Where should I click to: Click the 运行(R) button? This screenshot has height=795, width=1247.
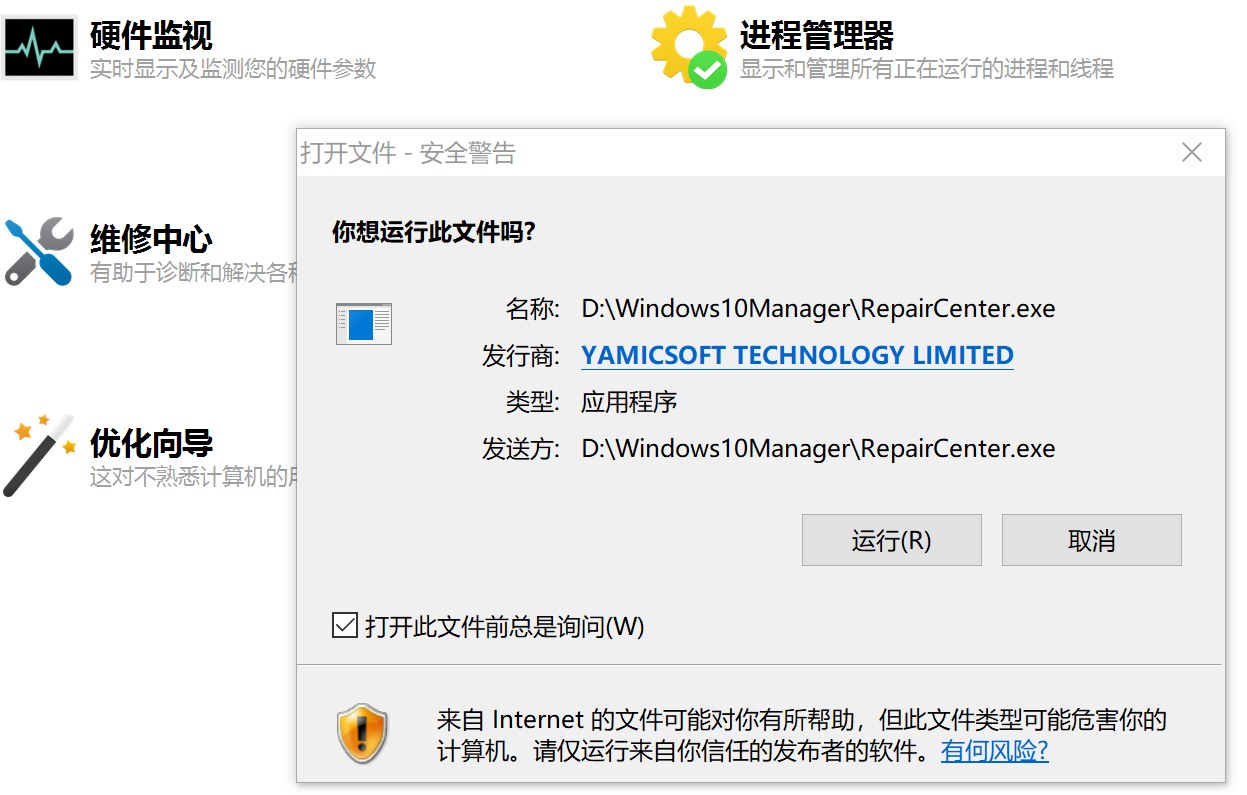(892, 540)
